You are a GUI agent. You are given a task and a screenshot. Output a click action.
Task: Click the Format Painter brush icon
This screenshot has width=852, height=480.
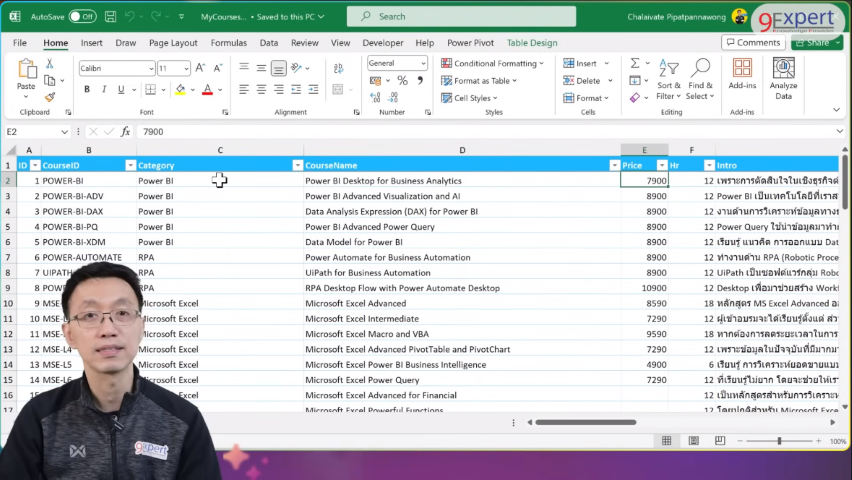[49, 97]
